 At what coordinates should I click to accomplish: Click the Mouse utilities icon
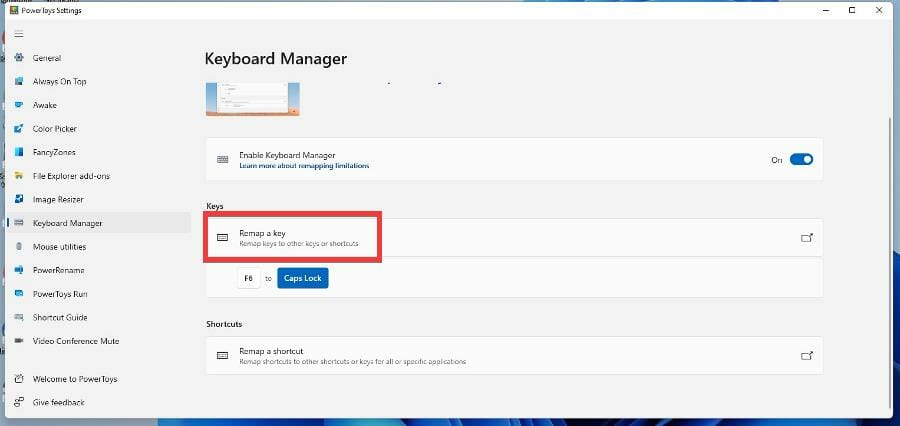click(x=19, y=246)
